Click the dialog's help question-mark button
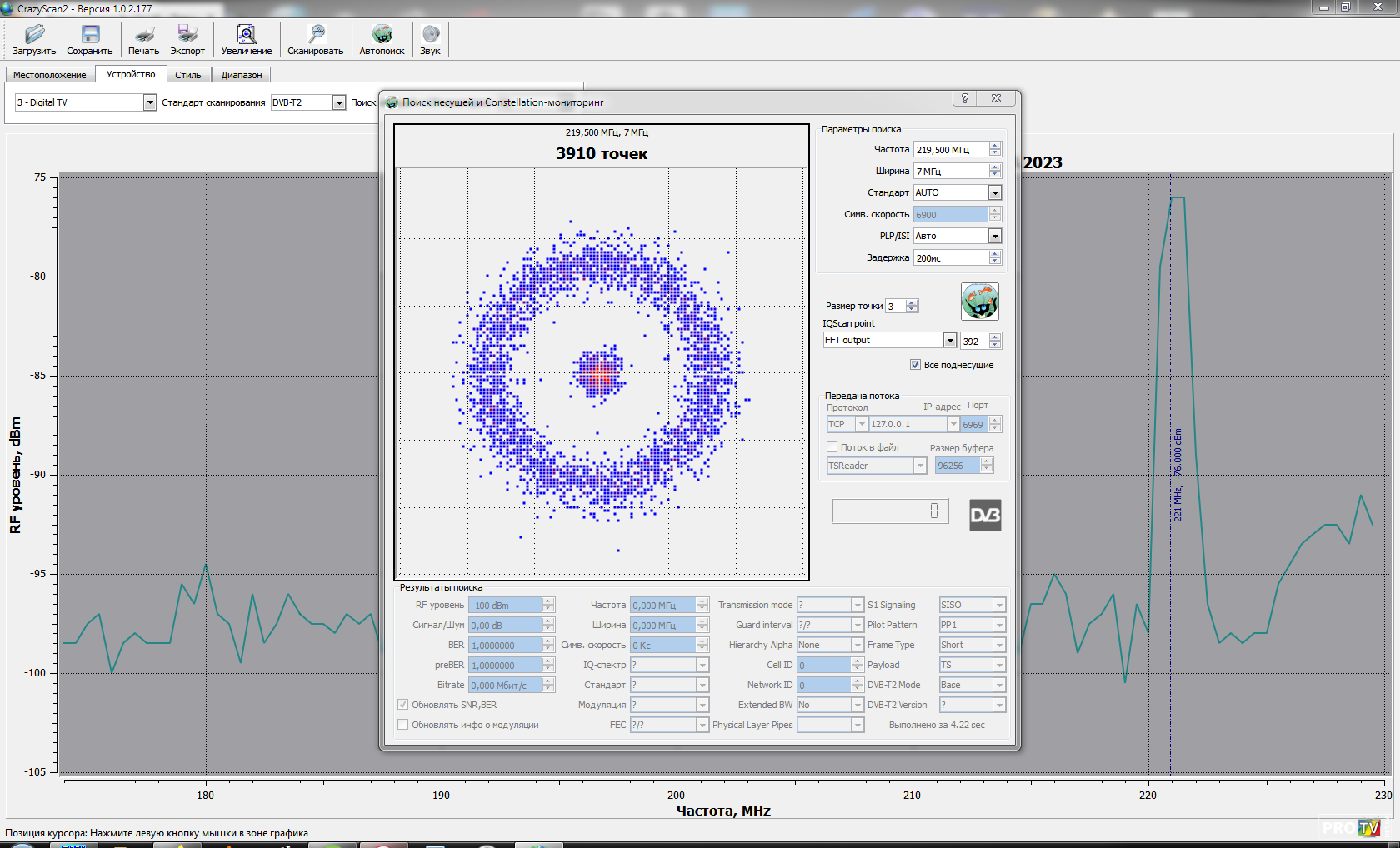 [x=965, y=98]
